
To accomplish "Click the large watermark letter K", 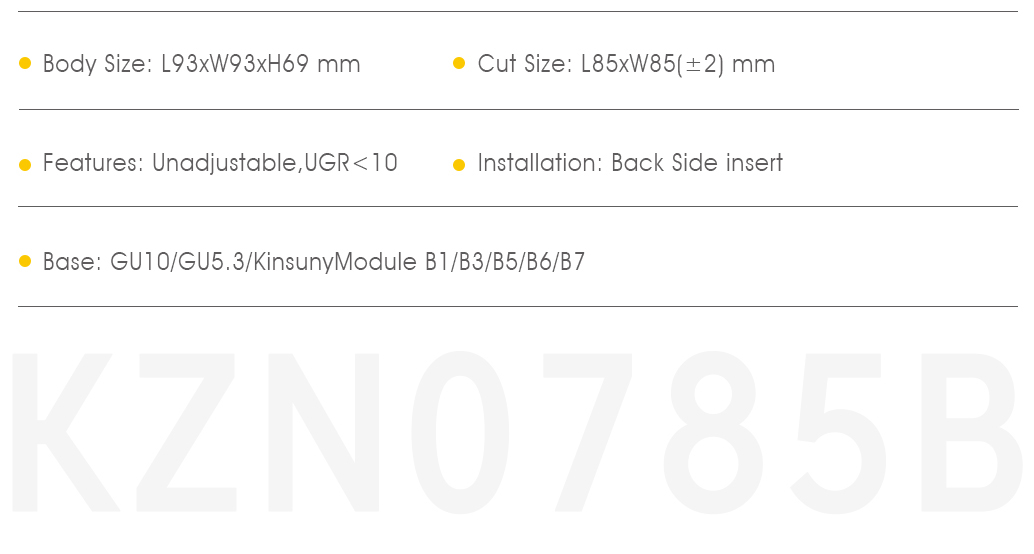I will click(x=66, y=432).
